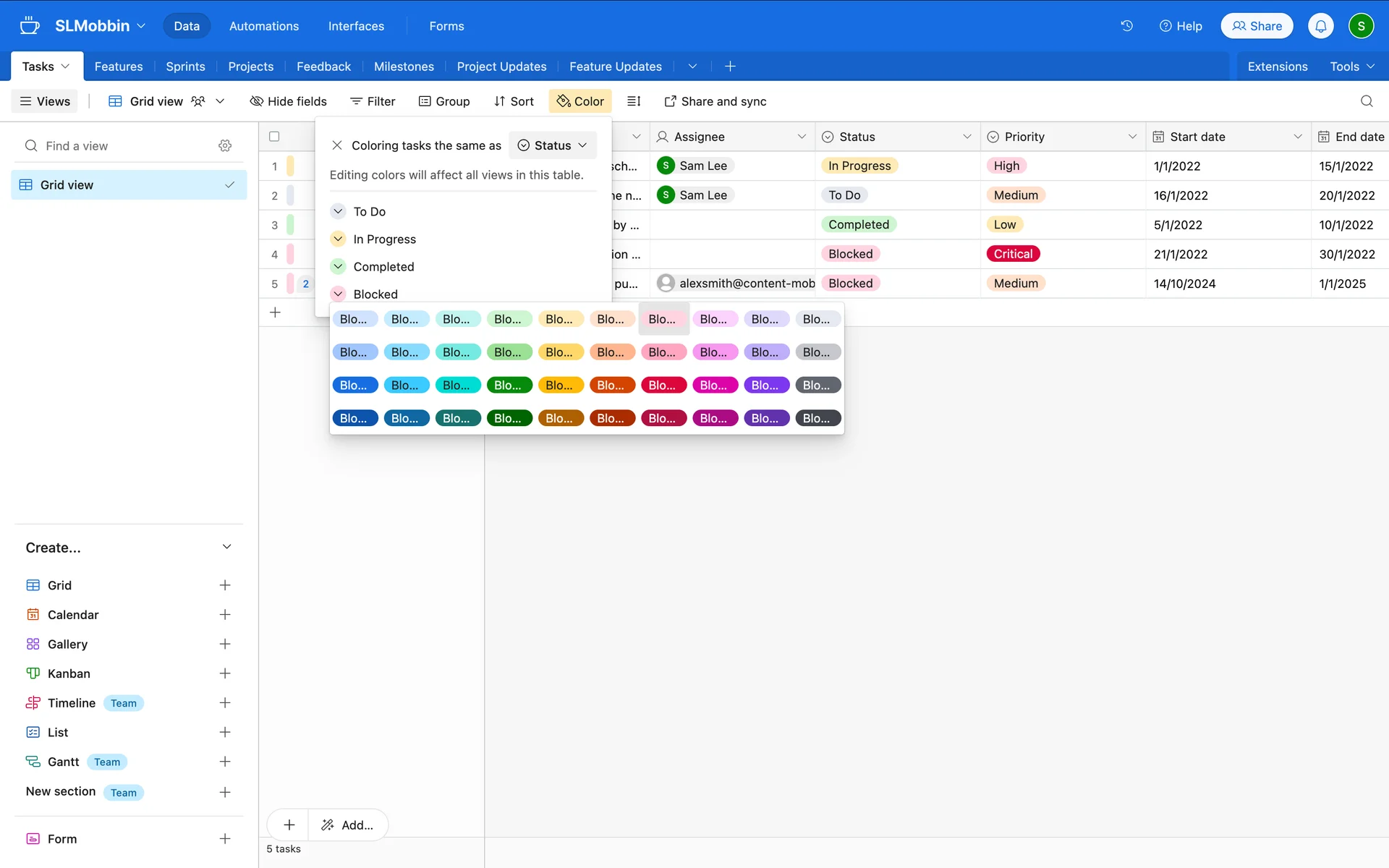Image resolution: width=1389 pixels, height=868 pixels.
Task: Open view settings gear icon
Action: click(x=225, y=146)
